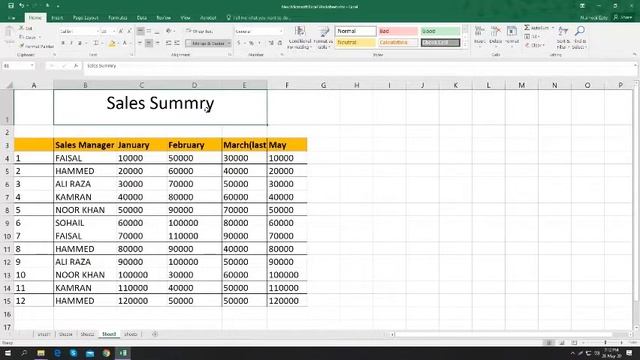Toggle Align Right
The image size is (640, 360).
tap(157, 43)
